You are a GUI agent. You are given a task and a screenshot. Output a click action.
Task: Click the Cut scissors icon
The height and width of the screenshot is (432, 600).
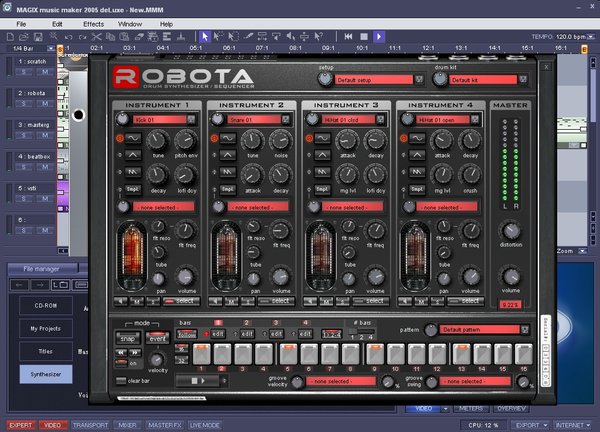[x=96, y=37]
